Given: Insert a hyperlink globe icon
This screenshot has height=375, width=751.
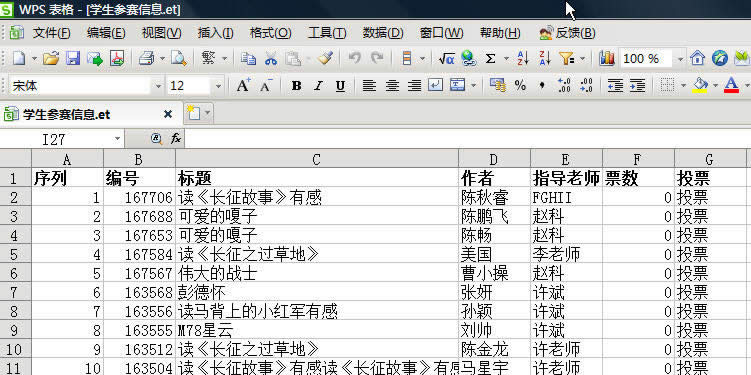Looking at the screenshot, I should 468,58.
